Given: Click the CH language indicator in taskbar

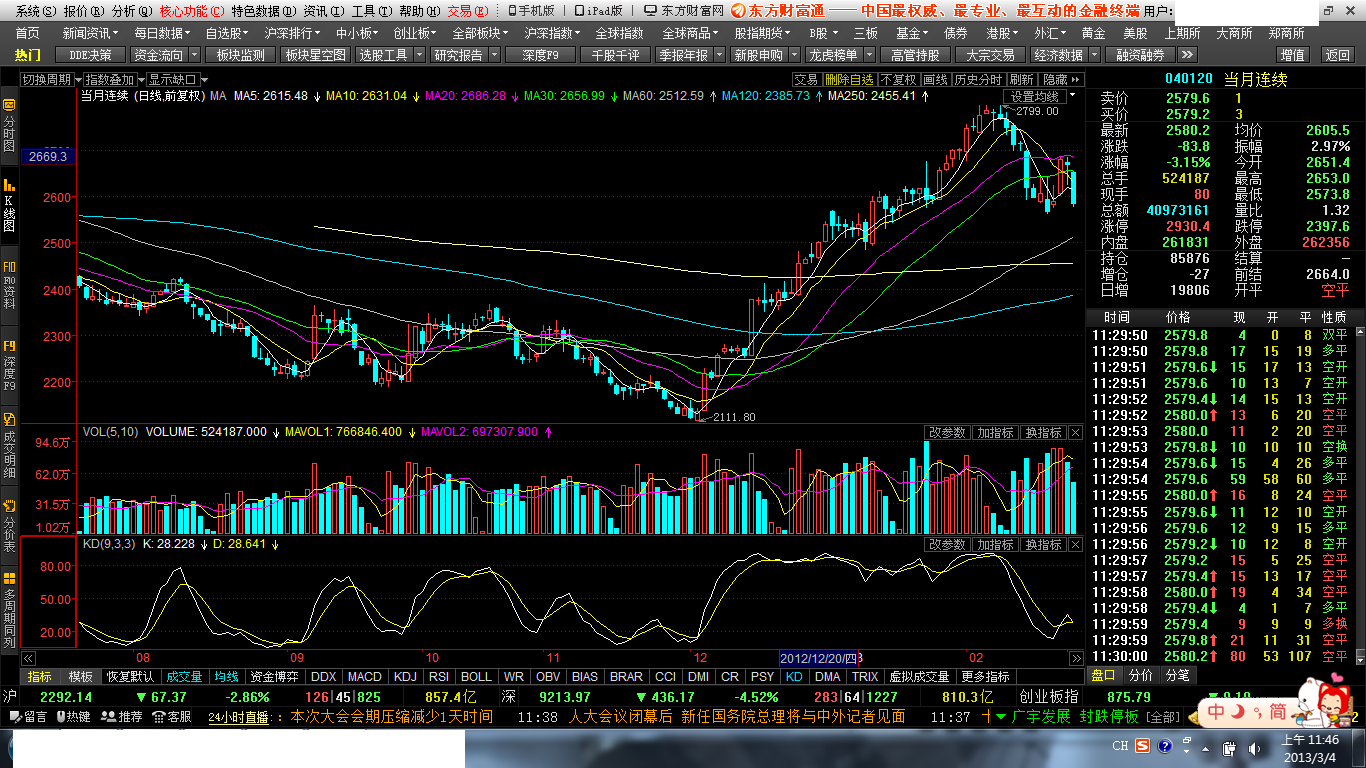Looking at the screenshot, I should coord(1120,746).
